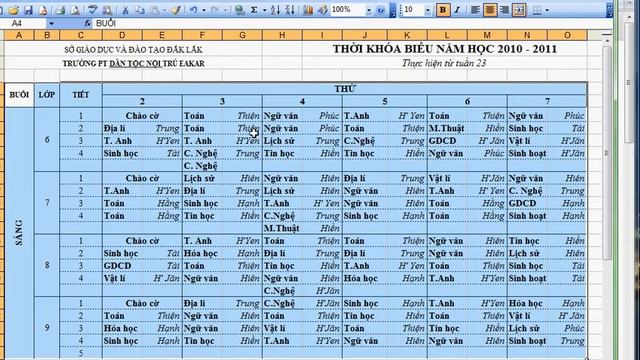
Task: Click the Copy icon
Action: point(140,10)
